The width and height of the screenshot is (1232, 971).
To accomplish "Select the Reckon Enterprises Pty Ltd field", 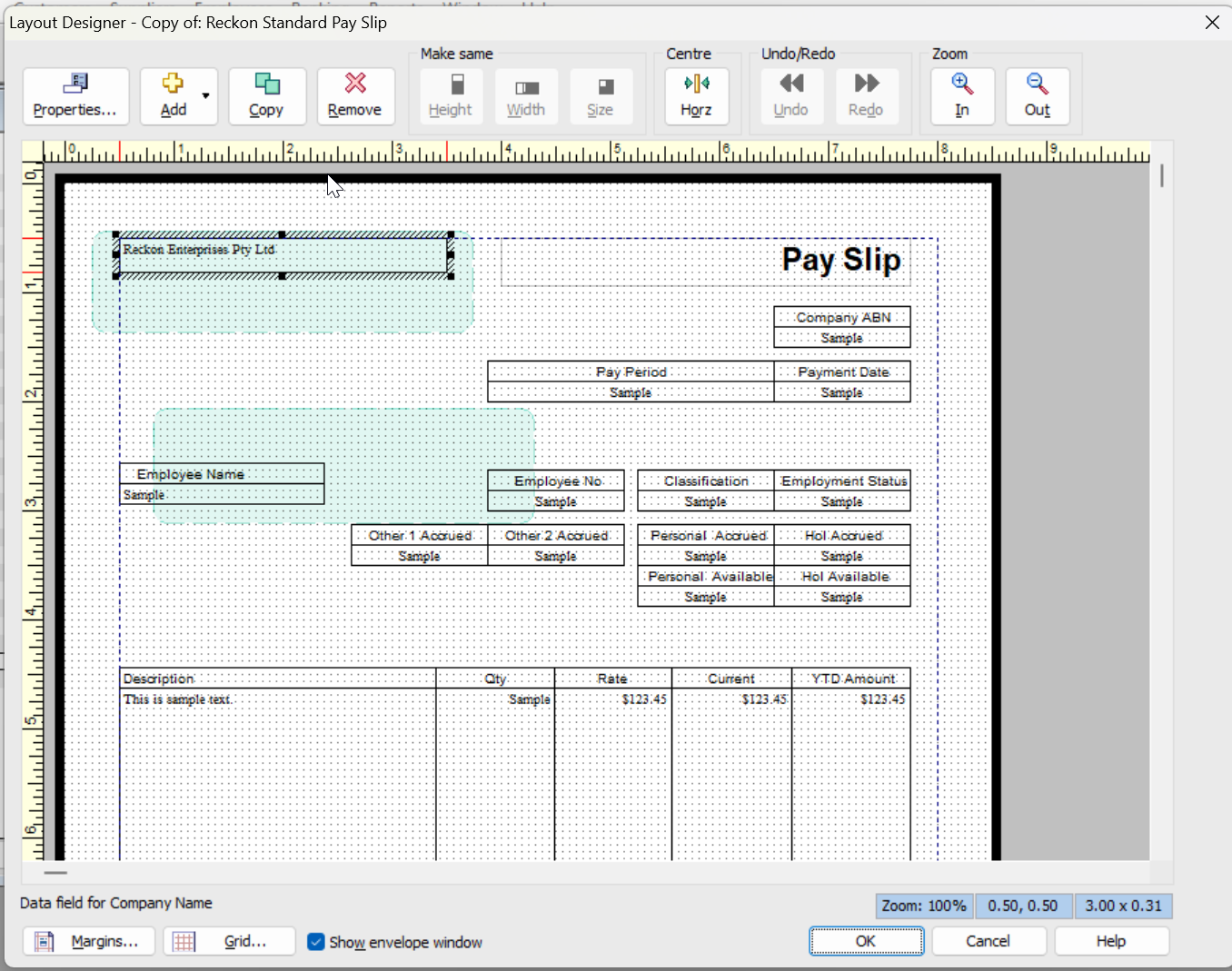I will tap(283, 254).
